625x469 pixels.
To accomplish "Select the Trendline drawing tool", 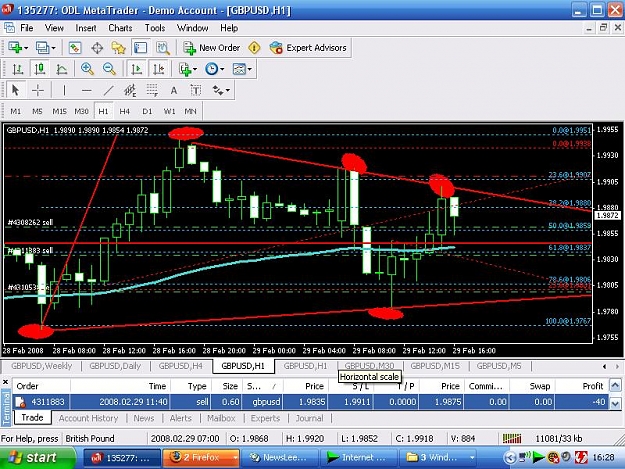I will pos(108,90).
